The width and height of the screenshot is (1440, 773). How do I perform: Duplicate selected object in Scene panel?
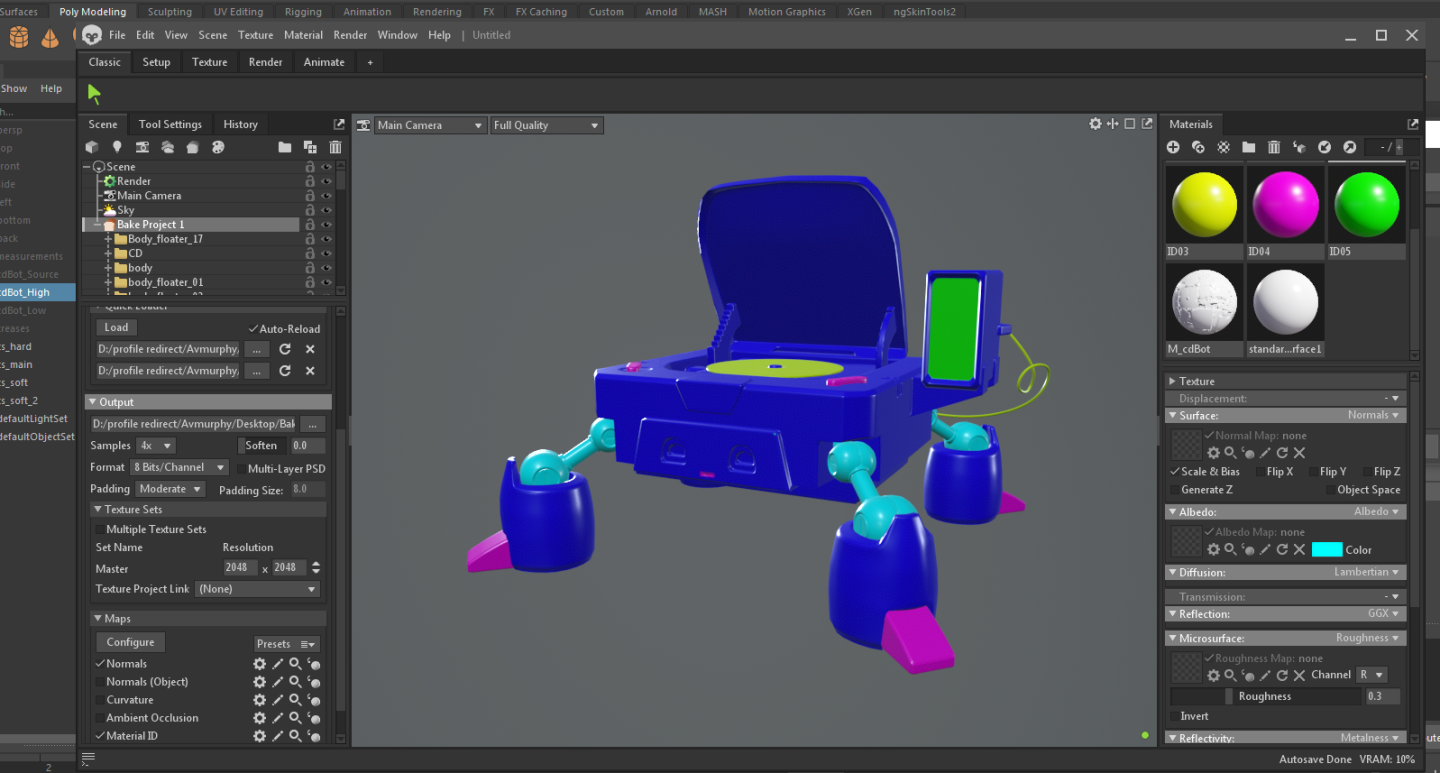pos(310,147)
